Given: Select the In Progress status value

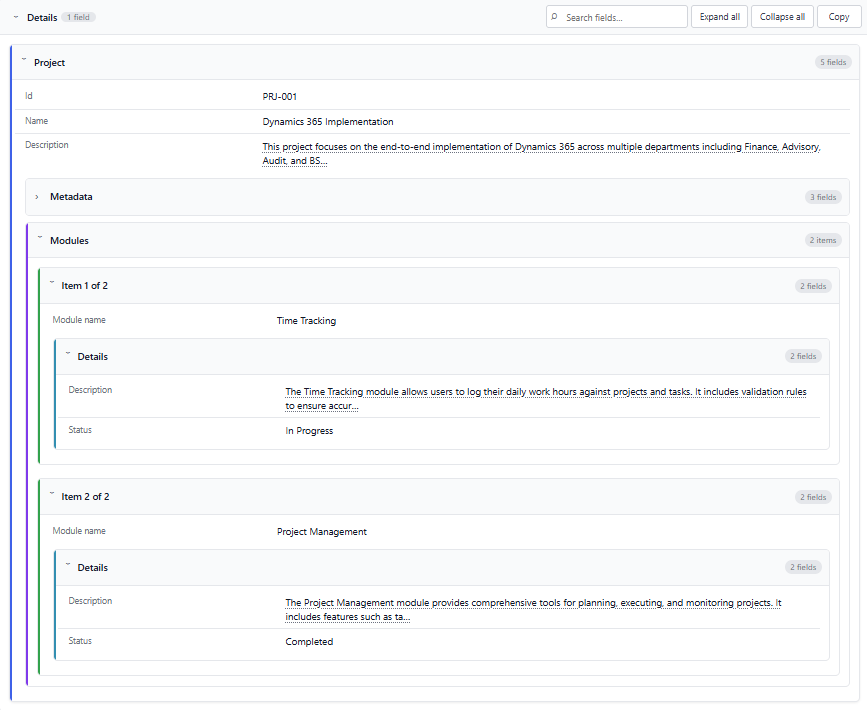Looking at the screenshot, I should (309, 431).
